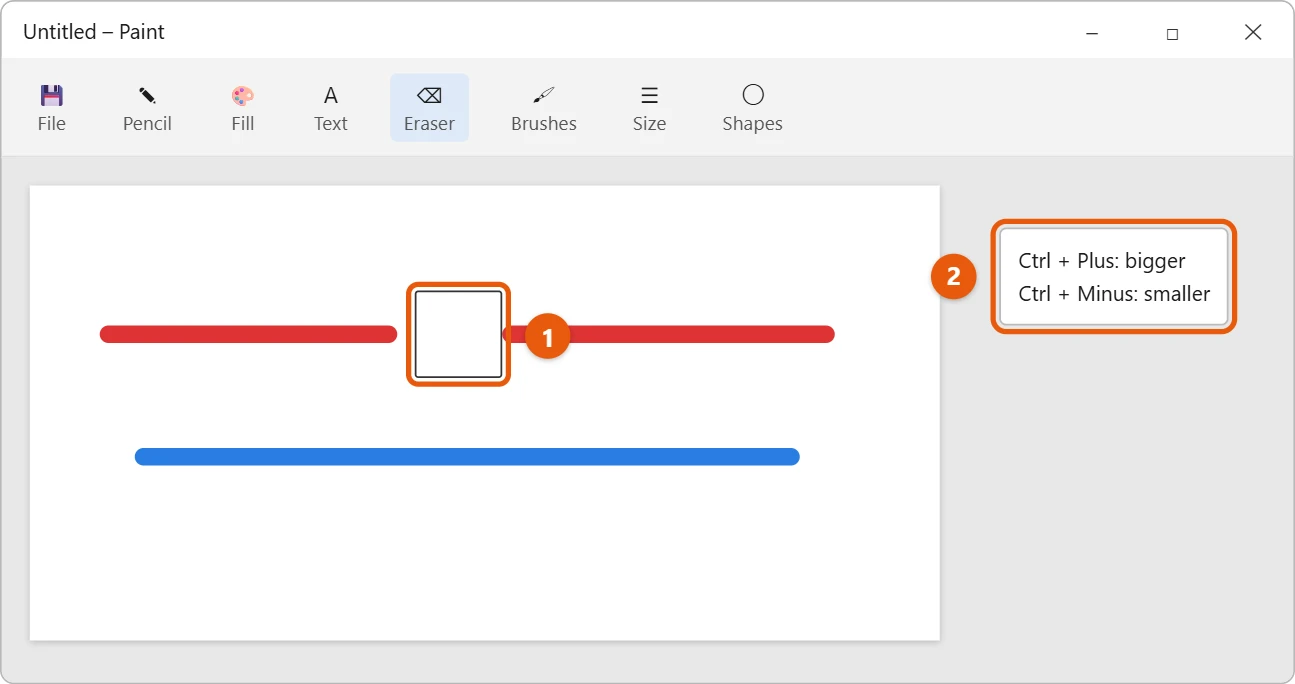Activate the Text tool
Screen dimensions: 1295x684
pyautogui.click(x=330, y=108)
